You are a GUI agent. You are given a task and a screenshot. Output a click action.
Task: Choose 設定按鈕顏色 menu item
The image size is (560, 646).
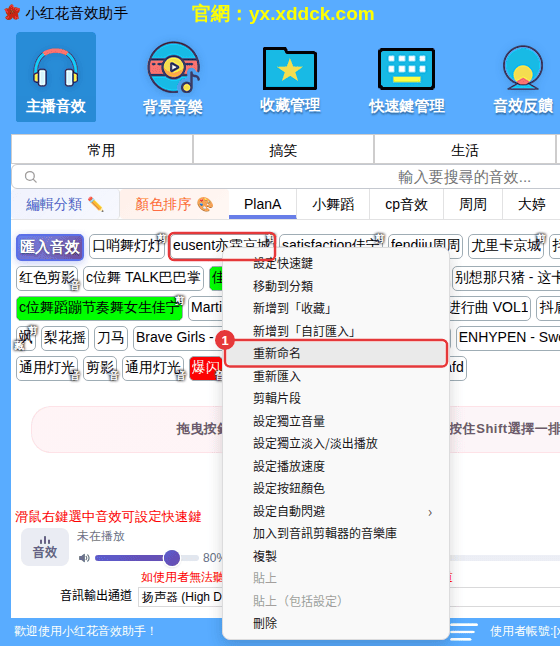(x=336, y=488)
